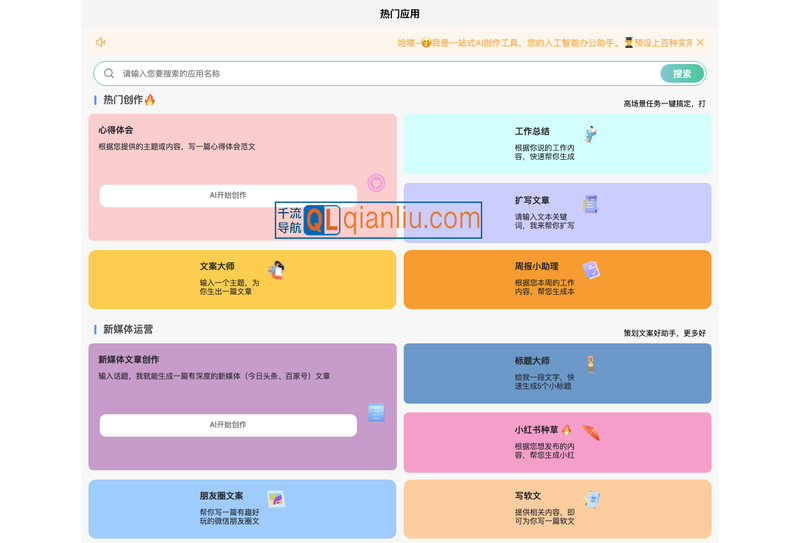Click the 心得体会 heart icon
The width and height of the screenshot is (800, 543).
pos(376,182)
